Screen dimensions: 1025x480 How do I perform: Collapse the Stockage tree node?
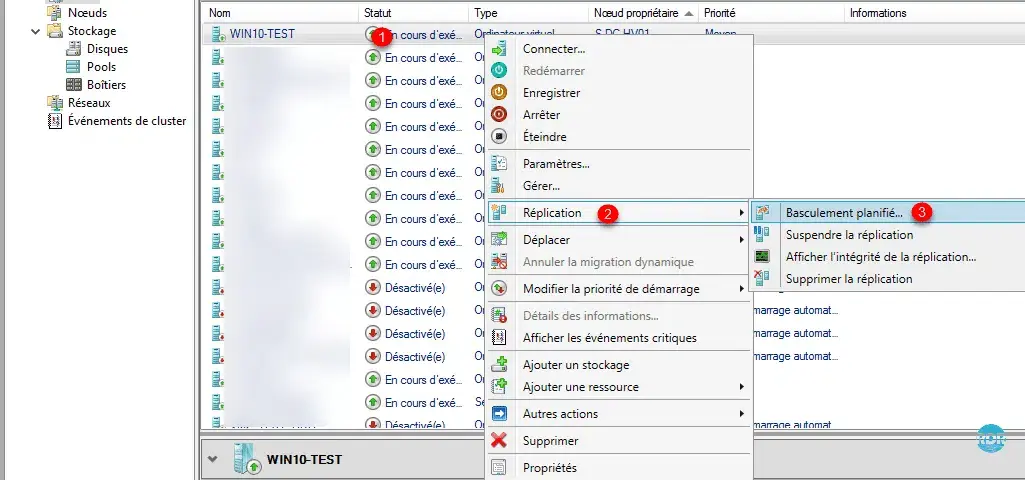pyautogui.click(x=35, y=31)
